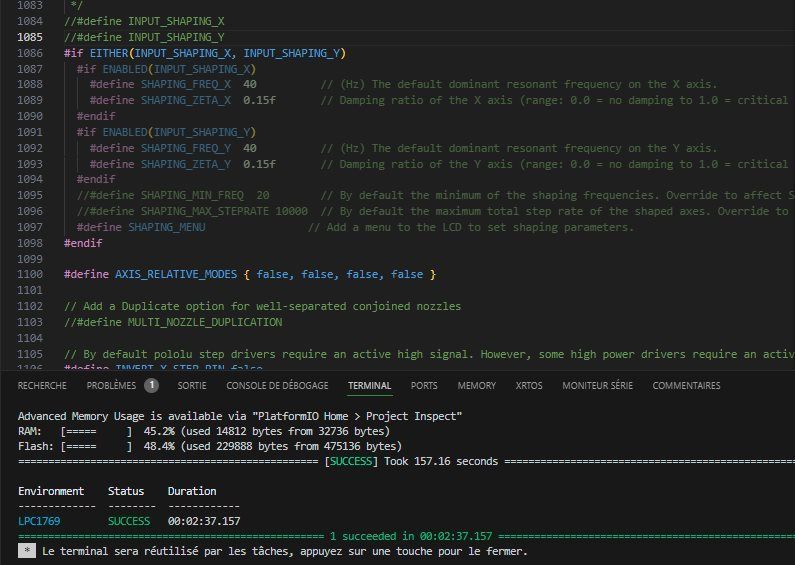The width and height of the screenshot is (795, 565).
Task: Click the asterisk marker in terminal message
Action: [27, 551]
